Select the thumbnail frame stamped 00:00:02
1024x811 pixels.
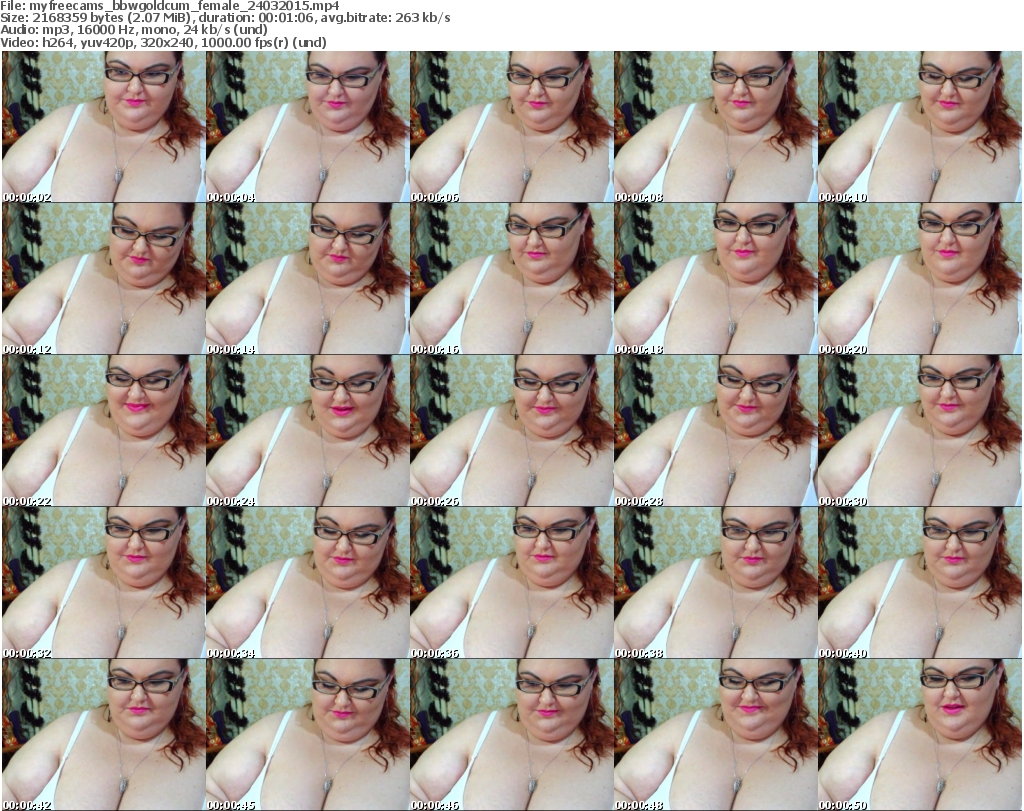[104, 127]
